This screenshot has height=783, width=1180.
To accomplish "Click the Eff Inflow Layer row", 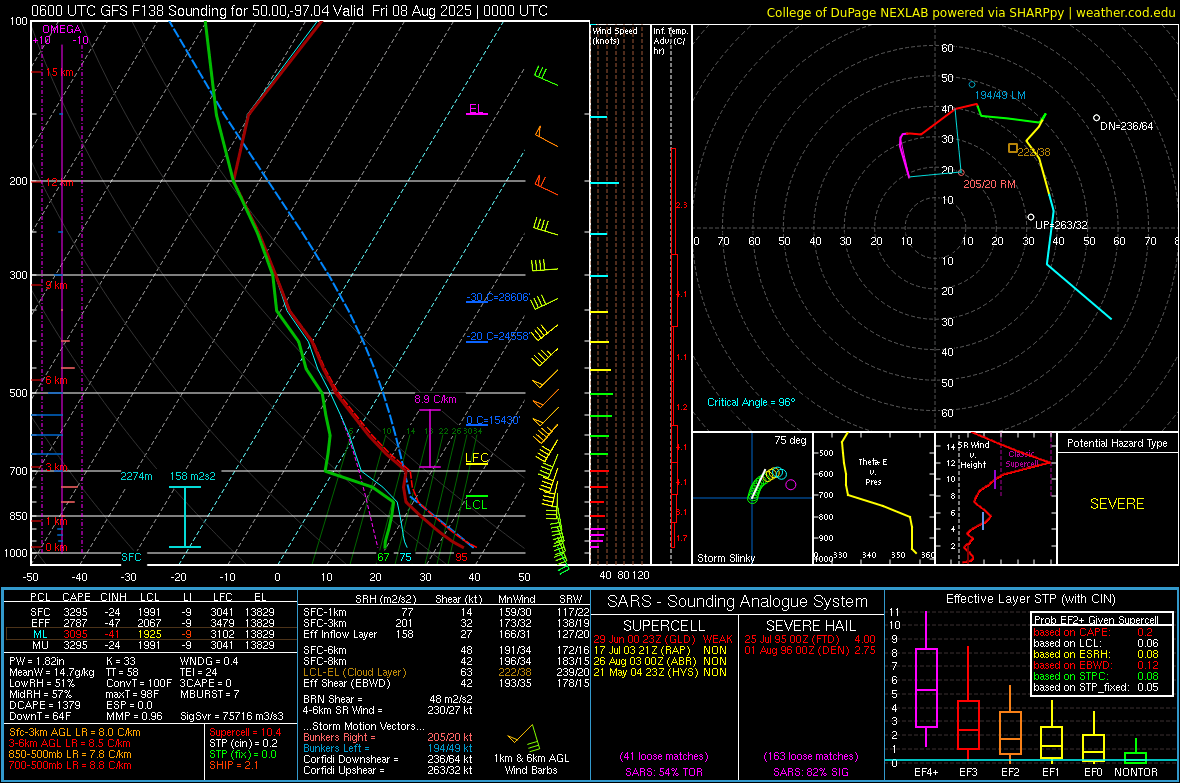I will coord(446,634).
